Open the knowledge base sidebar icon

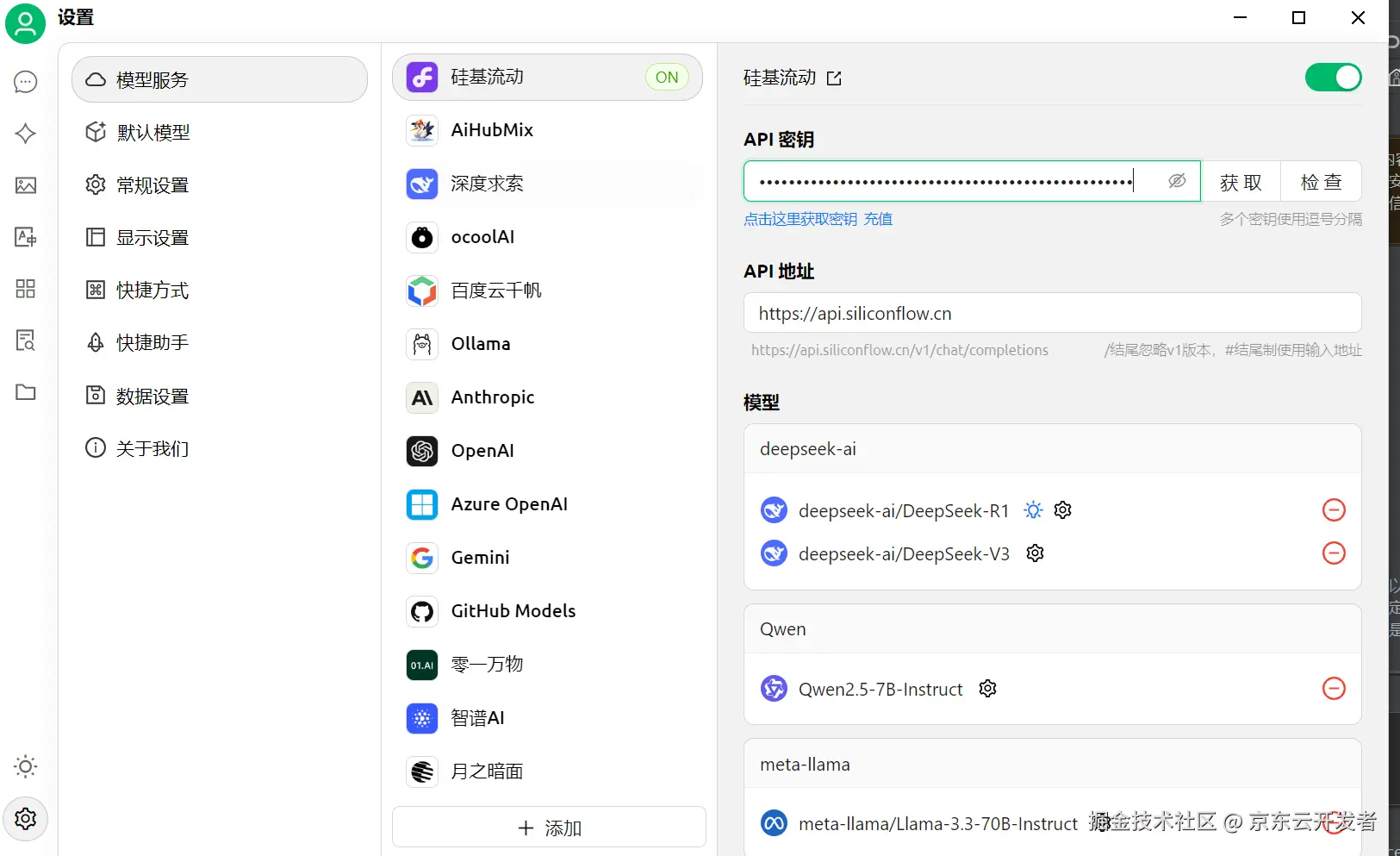(x=26, y=341)
